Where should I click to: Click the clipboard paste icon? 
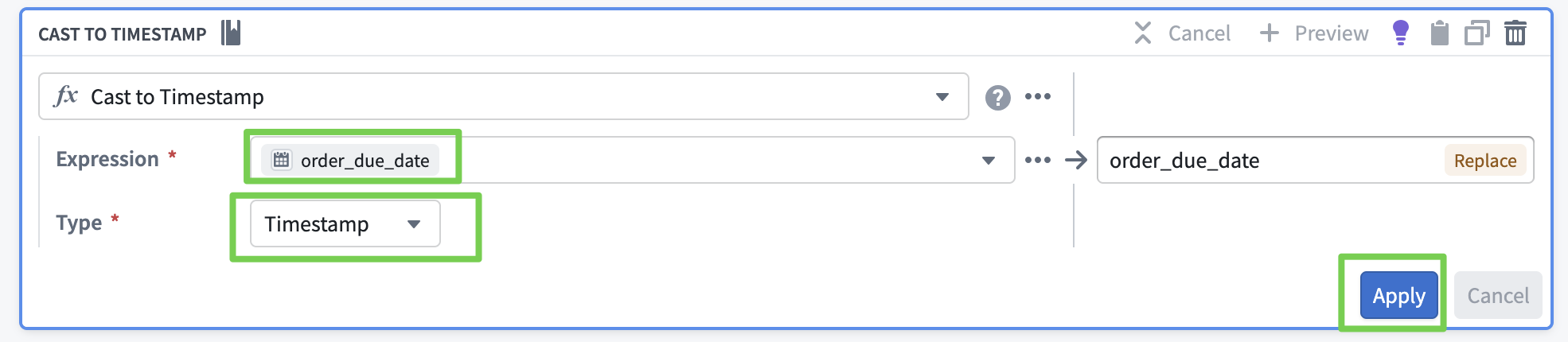pos(1439,33)
